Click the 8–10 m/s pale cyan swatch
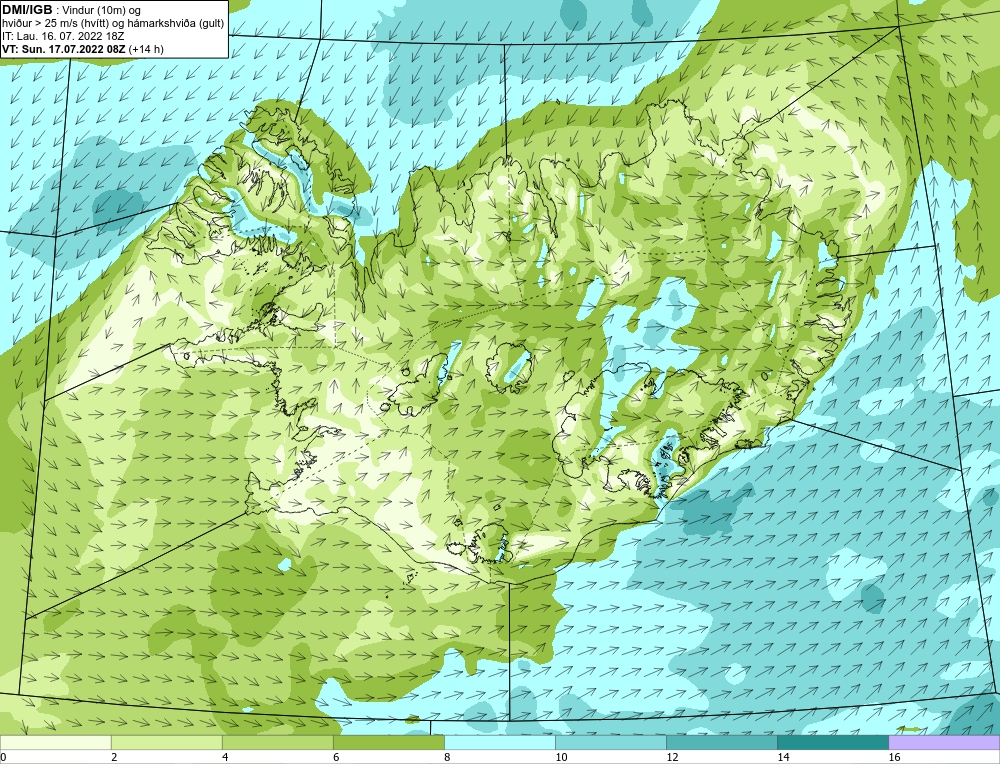This screenshot has width=1000, height=764. (x=499, y=742)
